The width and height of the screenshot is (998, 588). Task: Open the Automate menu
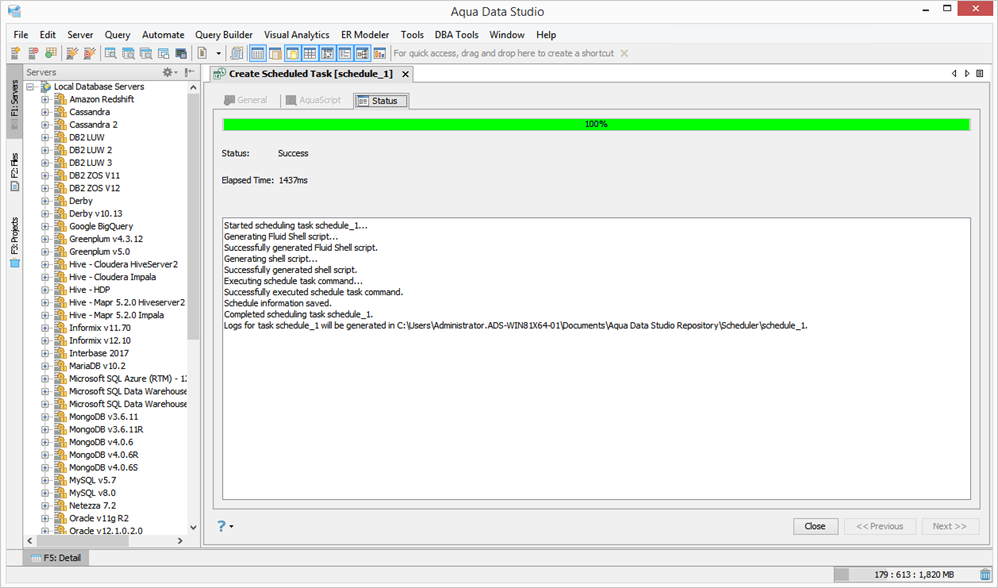pos(163,35)
